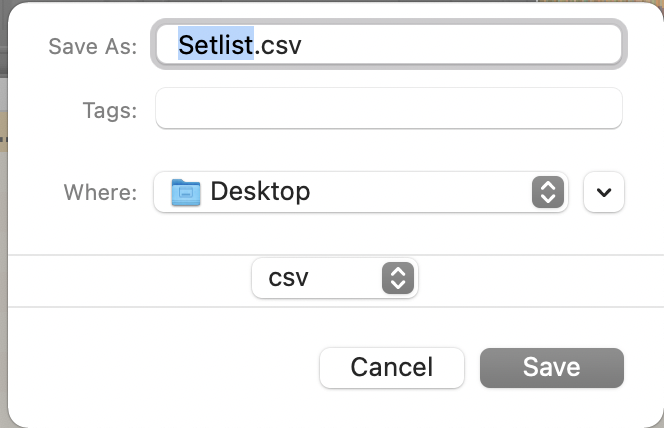Place cursor after the ".csv" extension

(x=303, y=45)
